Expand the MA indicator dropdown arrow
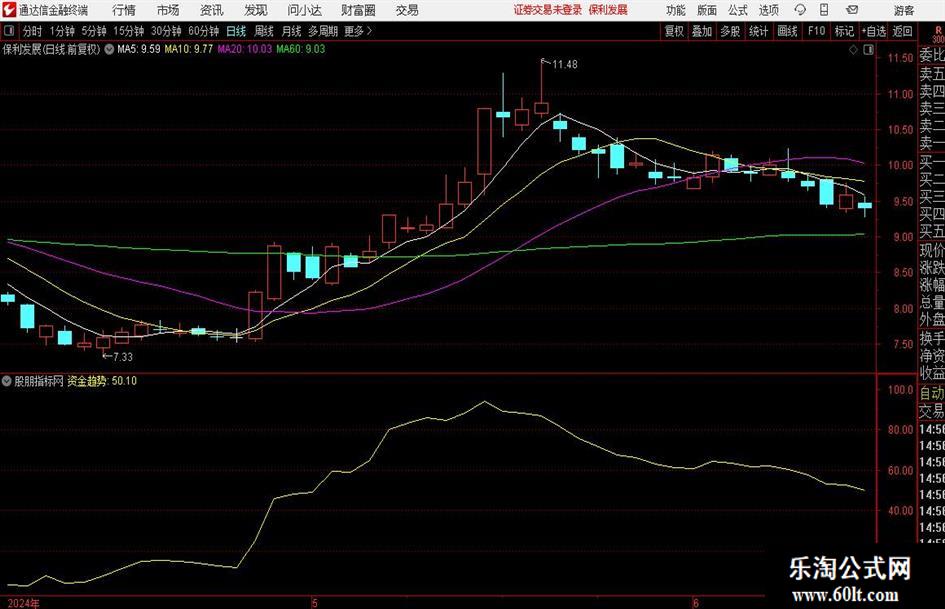 click(109, 49)
